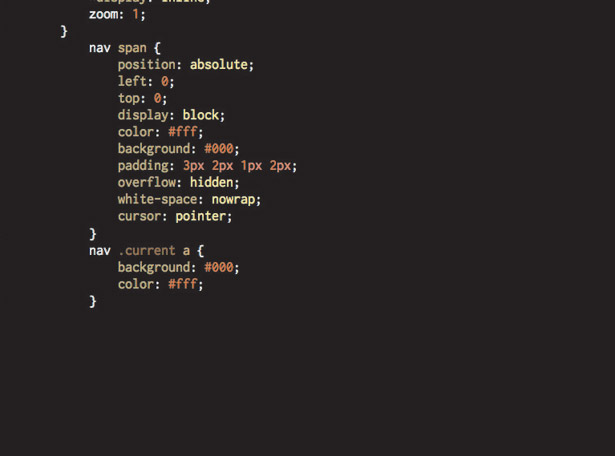Click the 'absolute' keyword value
Screen dimensions: 615x456
(x=218, y=65)
